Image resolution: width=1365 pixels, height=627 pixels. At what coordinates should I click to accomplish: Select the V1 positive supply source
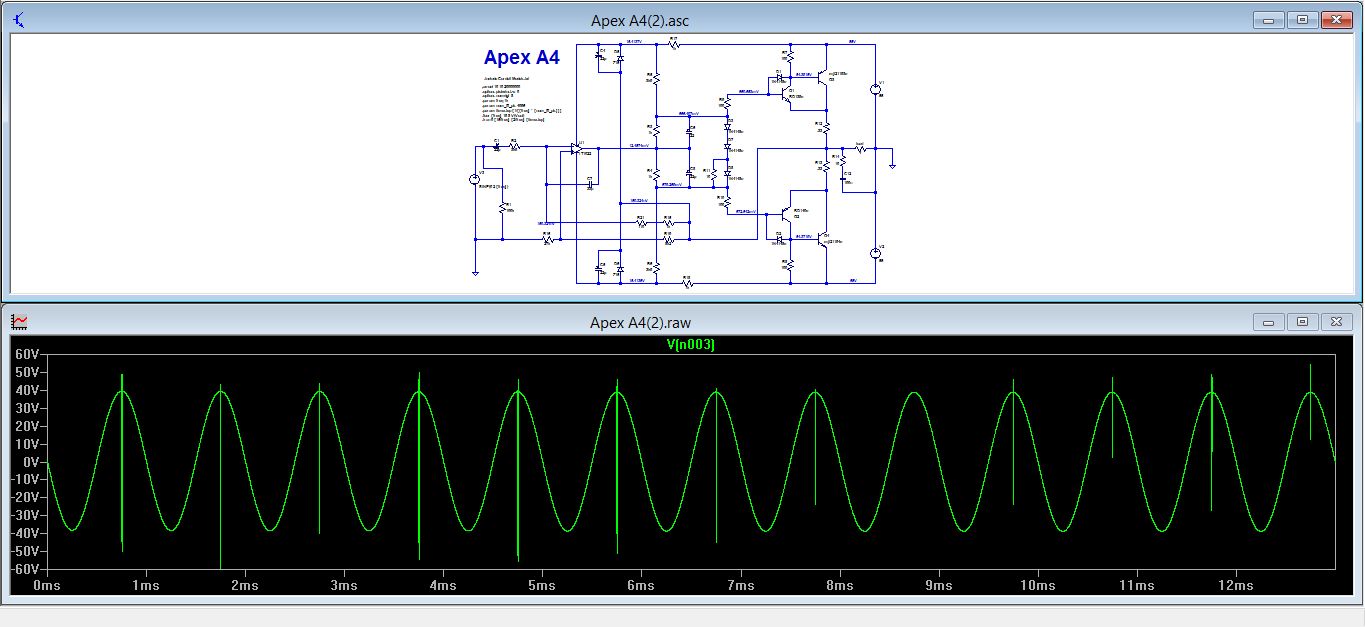[876, 89]
